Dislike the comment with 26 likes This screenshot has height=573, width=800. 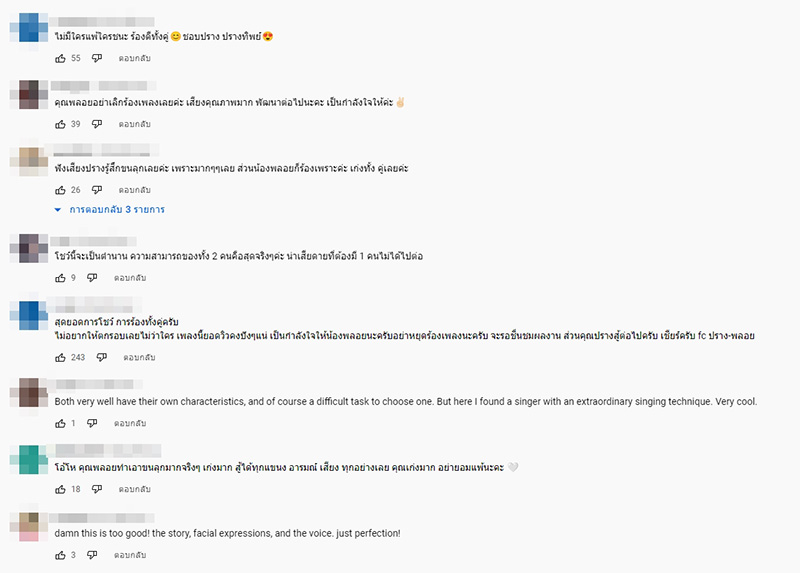pyautogui.click(x=97, y=190)
